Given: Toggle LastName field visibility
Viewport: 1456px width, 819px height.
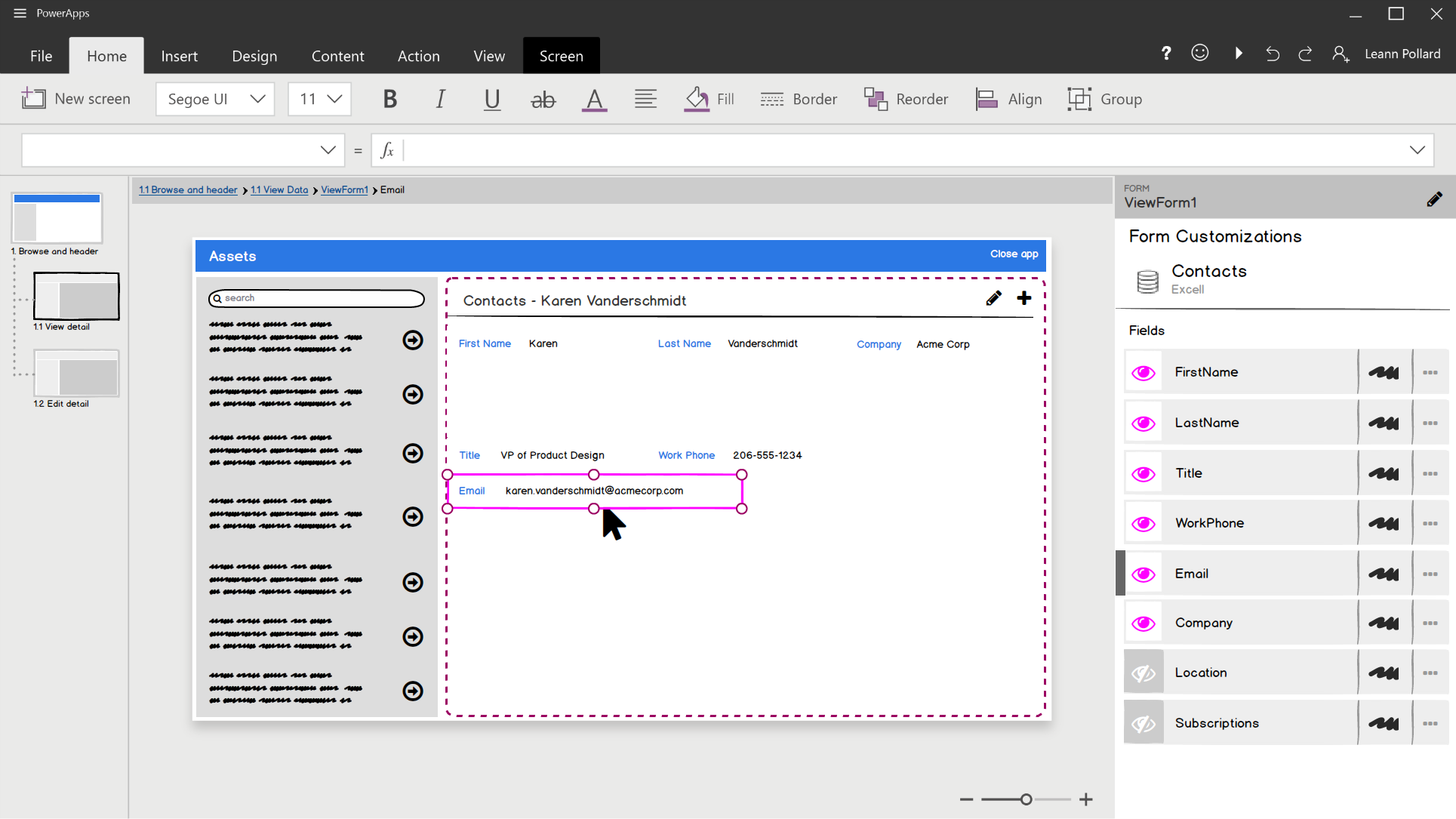Looking at the screenshot, I should [1144, 423].
